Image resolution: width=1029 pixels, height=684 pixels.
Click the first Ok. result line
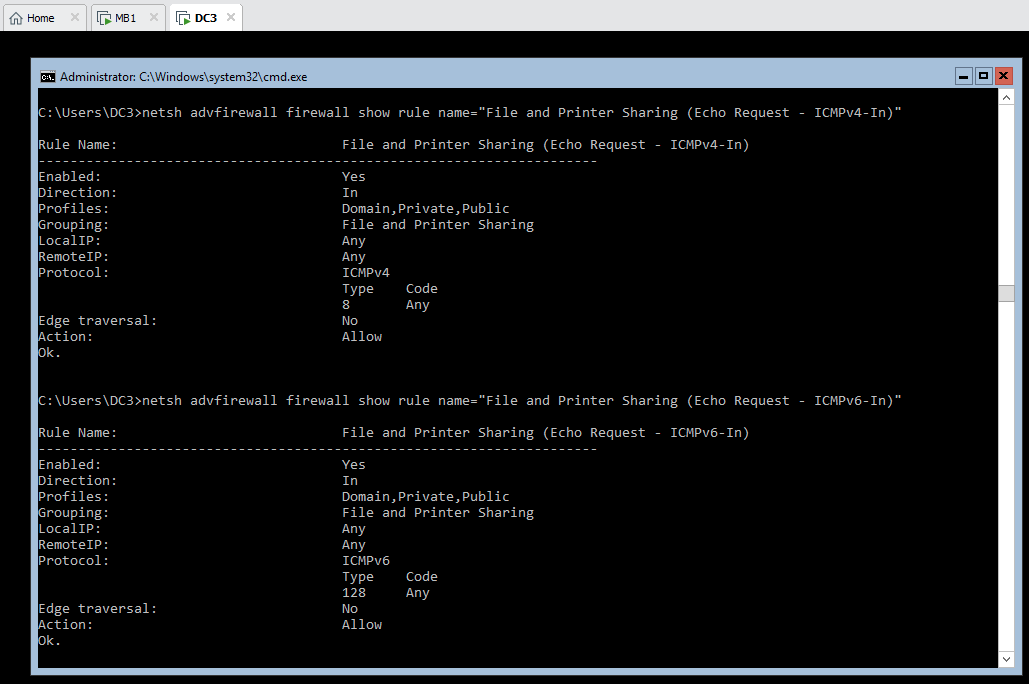[49, 353]
